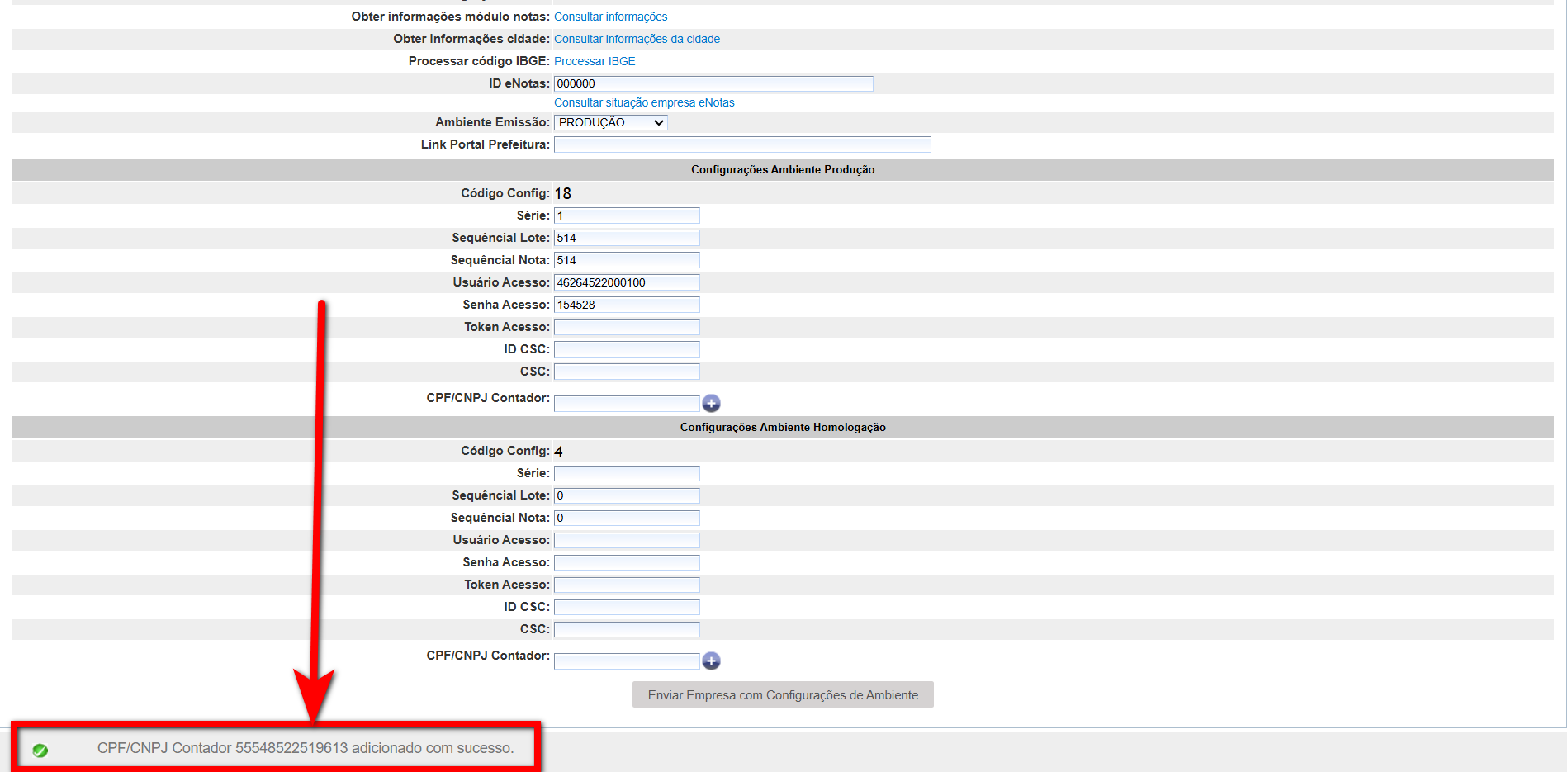Viewport: 1568px width, 772px height.
Task: Click the Processar IBGE link
Action: [x=595, y=61]
